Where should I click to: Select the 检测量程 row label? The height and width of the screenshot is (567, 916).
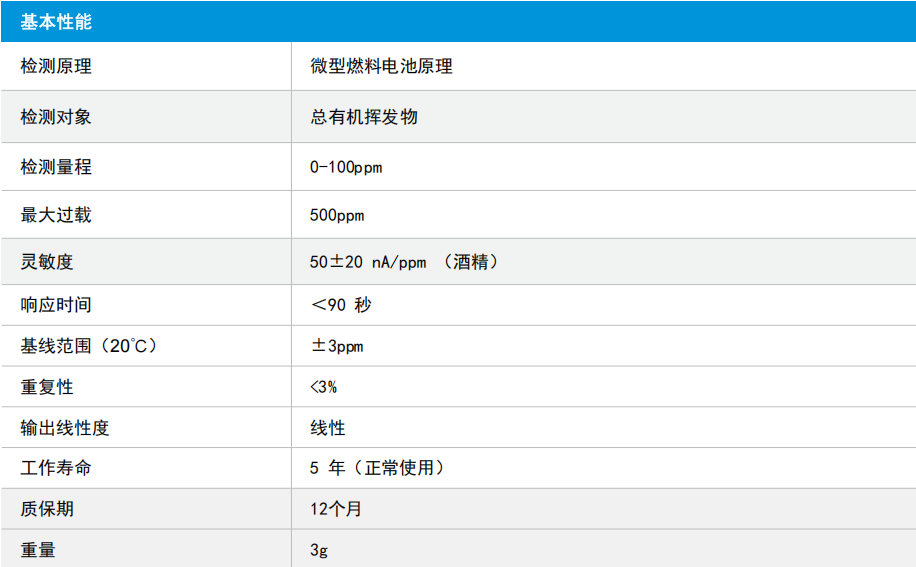point(56,167)
